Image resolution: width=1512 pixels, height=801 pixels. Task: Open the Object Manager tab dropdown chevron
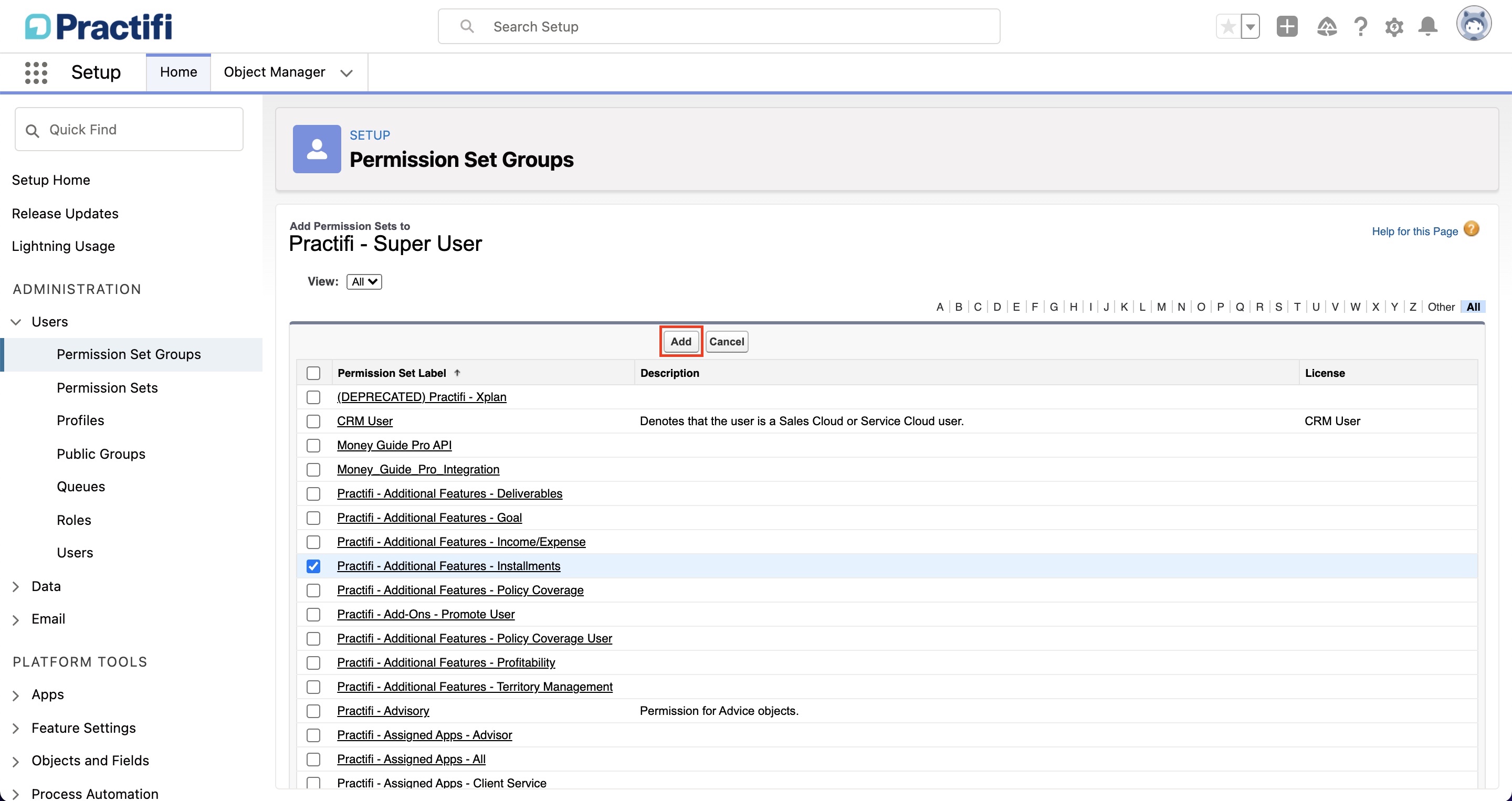coord(347,73)
